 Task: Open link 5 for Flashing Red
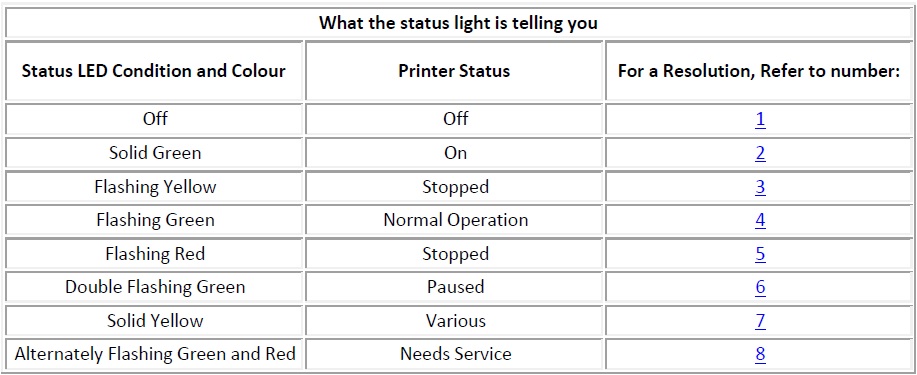pos(760,254)
